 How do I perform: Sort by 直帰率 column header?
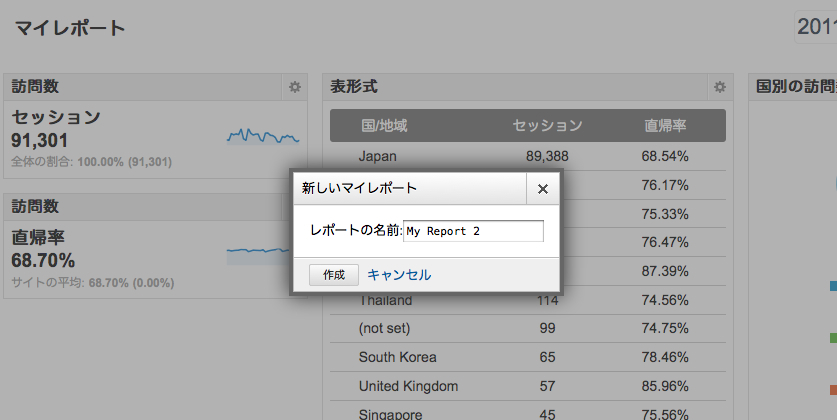pos(665,125)
